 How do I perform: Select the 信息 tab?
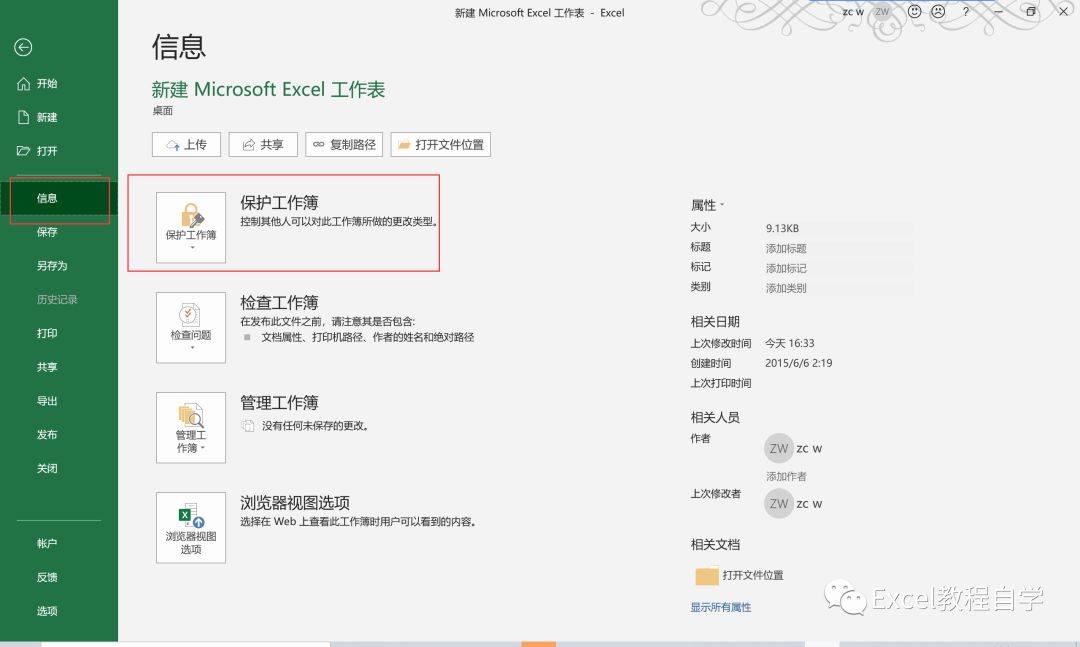pos(59,198)
